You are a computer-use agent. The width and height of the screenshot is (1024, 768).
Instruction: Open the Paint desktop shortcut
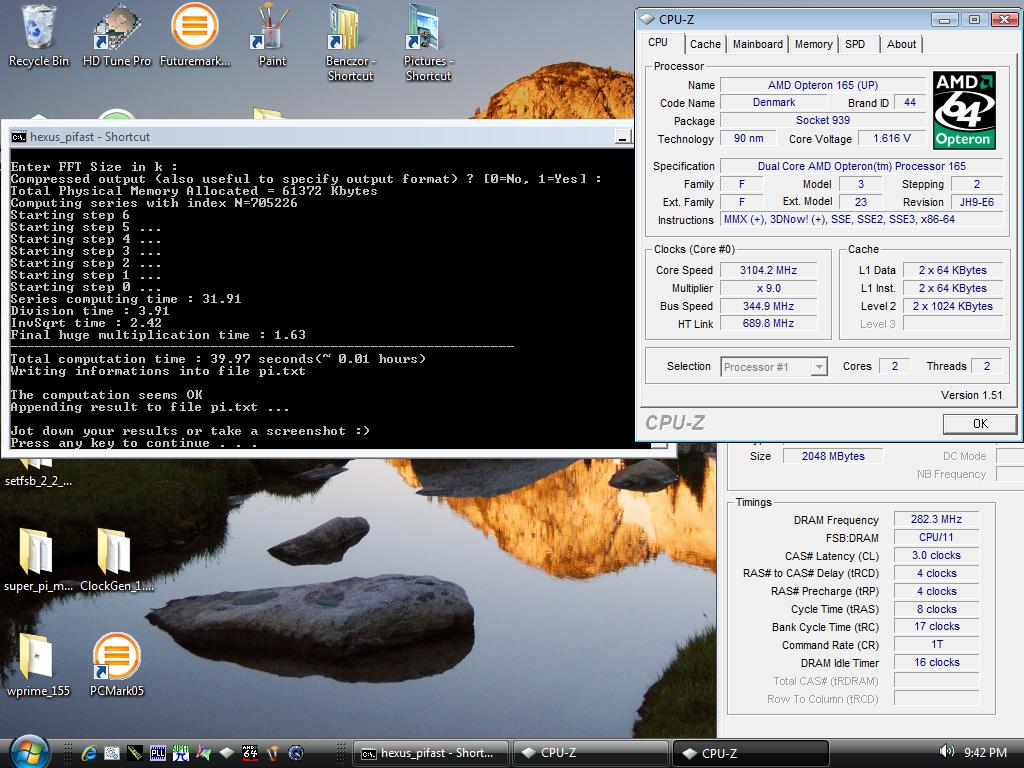[272, 36]
